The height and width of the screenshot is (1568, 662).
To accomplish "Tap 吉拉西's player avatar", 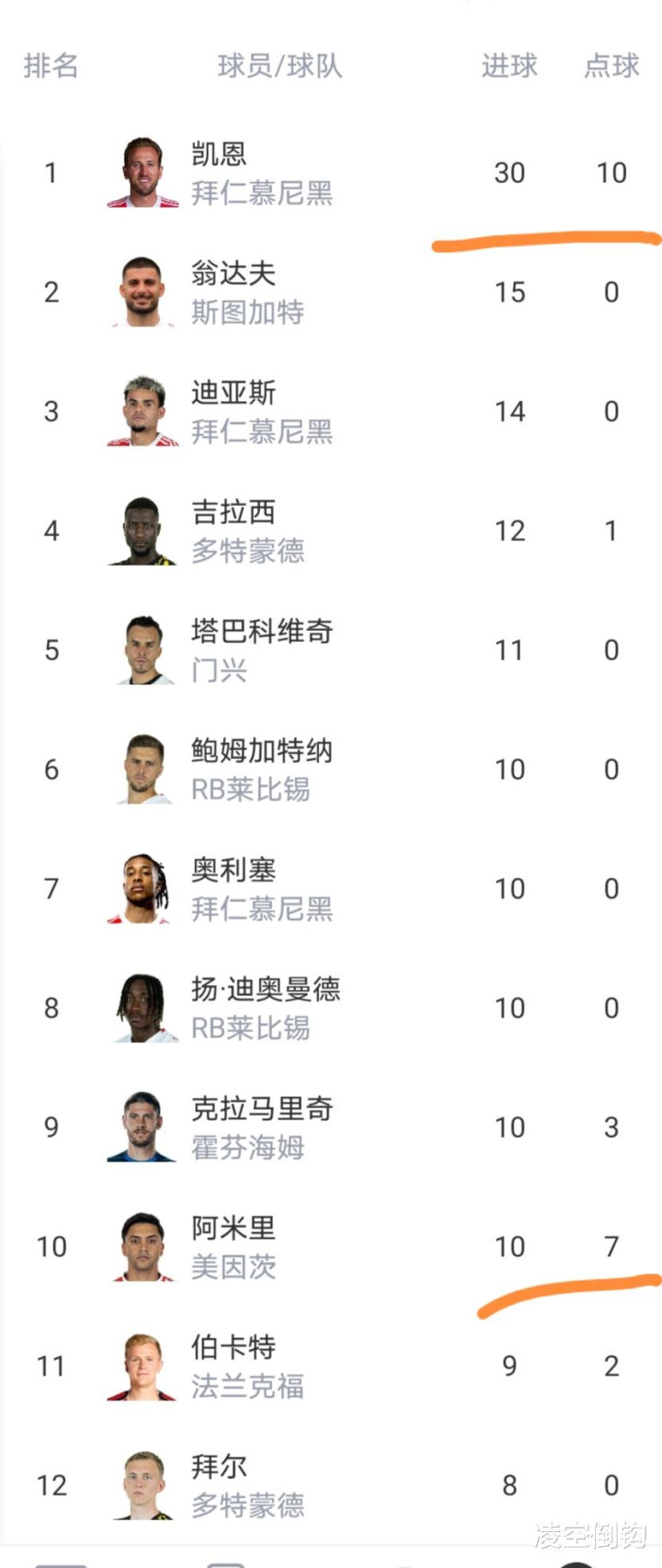I will pyautogui.click(x=143, y=531).
